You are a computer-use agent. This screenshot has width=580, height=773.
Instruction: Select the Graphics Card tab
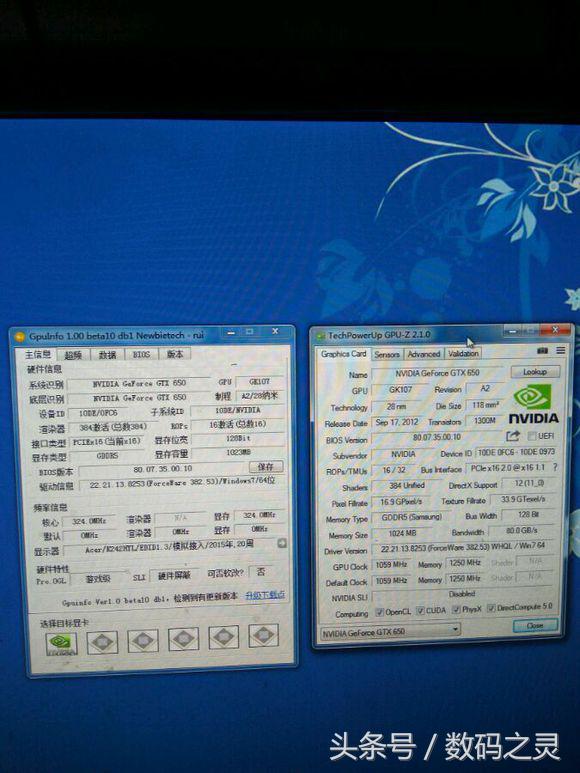tap(343, 354)
